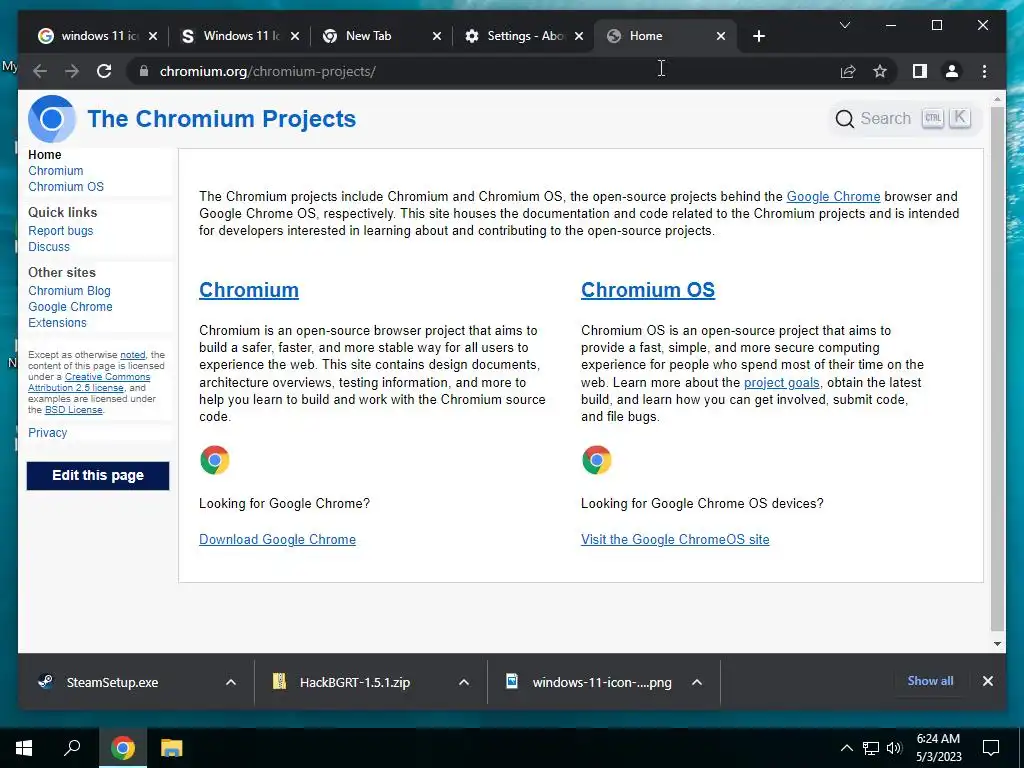This screenshot has width=1024, height=768.
Task: Bookmark this tab with the star
Action: coord(880,71)
